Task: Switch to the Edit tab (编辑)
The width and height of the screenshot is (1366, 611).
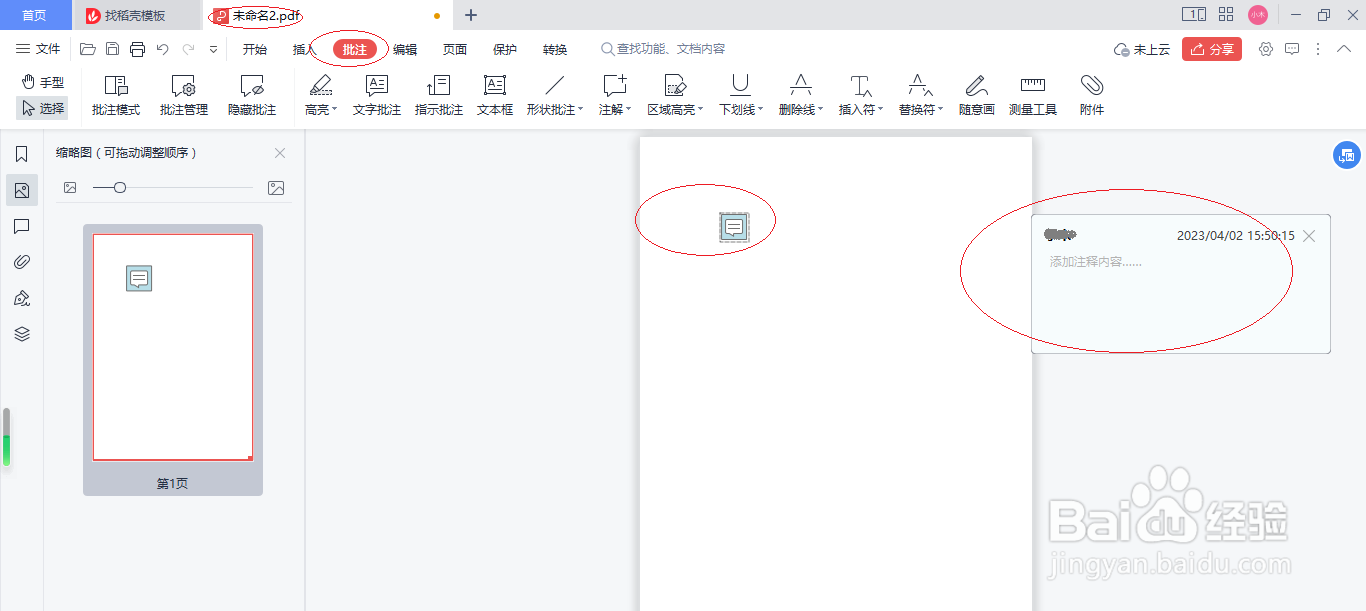Action: pyautogui.click(x=405, y=49)
